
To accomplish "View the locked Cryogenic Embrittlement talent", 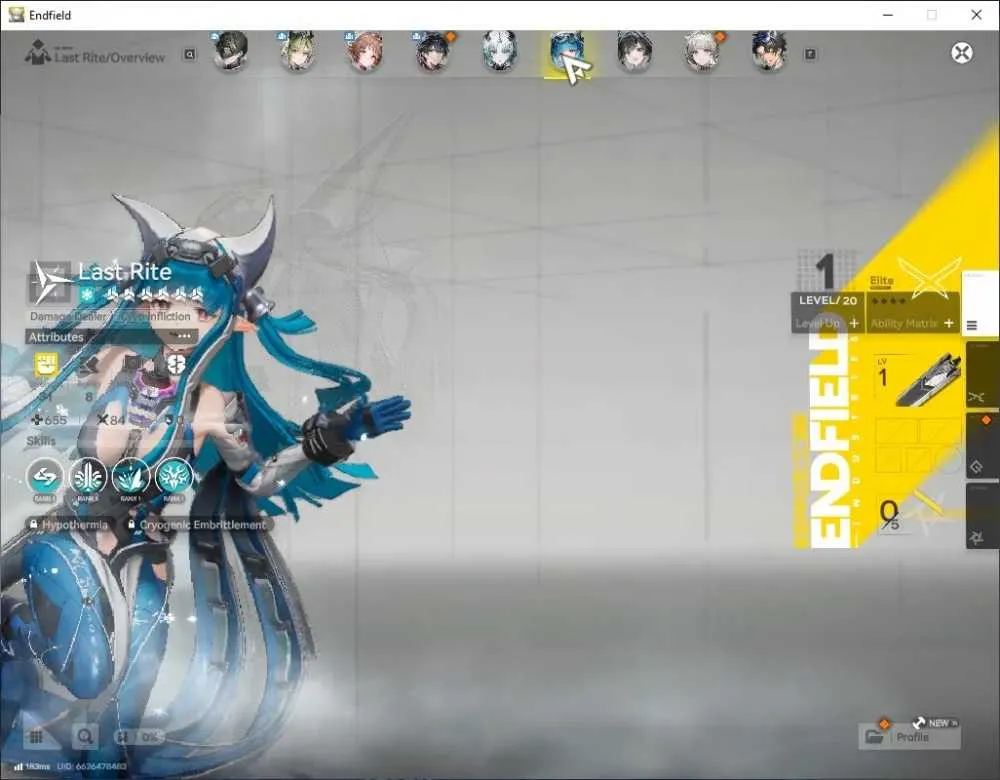I will pyautogui.click(x=197, y=525).
